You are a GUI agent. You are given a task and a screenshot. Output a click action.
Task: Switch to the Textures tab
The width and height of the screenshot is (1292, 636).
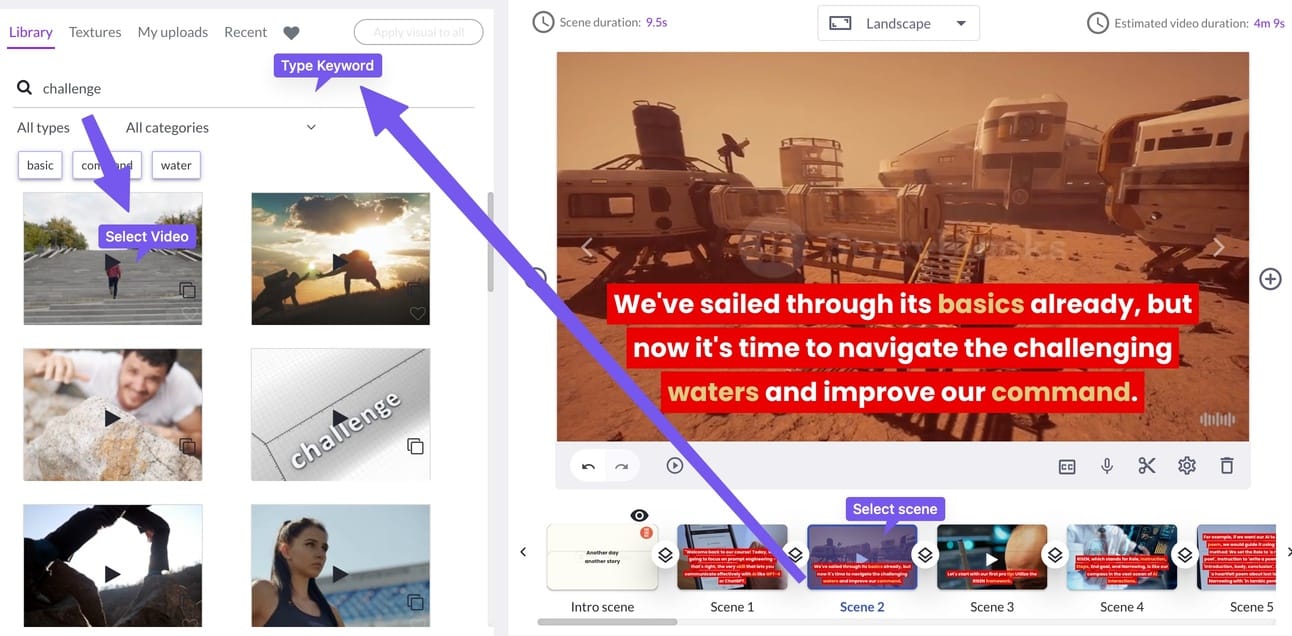(95, 32)
